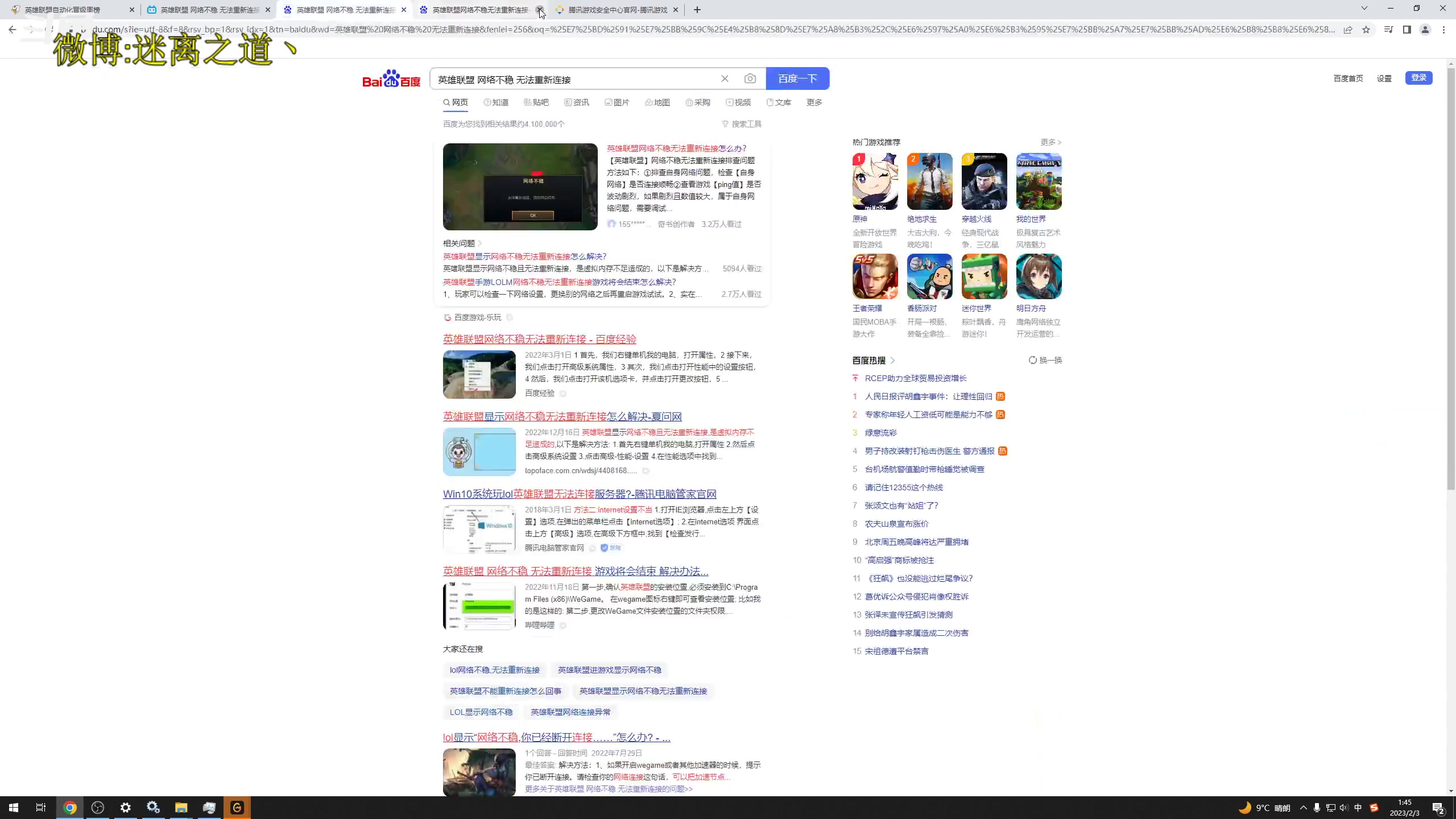Switch to the 图片 search tab
The height and width of the screenshot is (819, 1456).
(617, 102)
